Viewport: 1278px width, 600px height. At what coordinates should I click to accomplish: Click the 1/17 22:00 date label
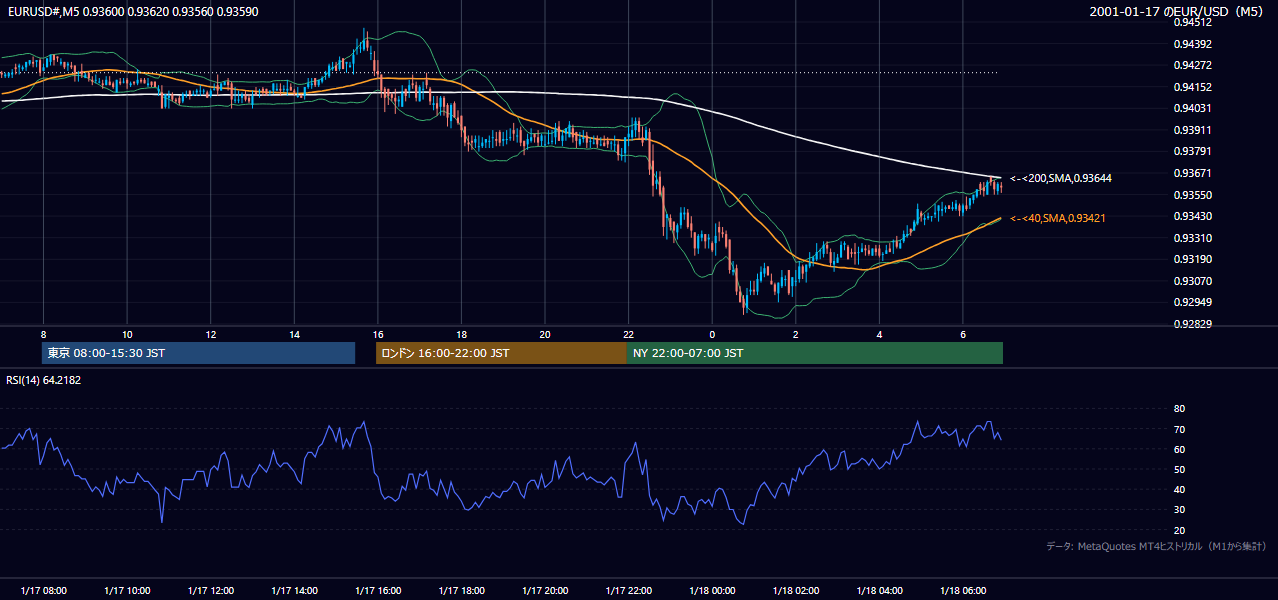coord(628,590)
